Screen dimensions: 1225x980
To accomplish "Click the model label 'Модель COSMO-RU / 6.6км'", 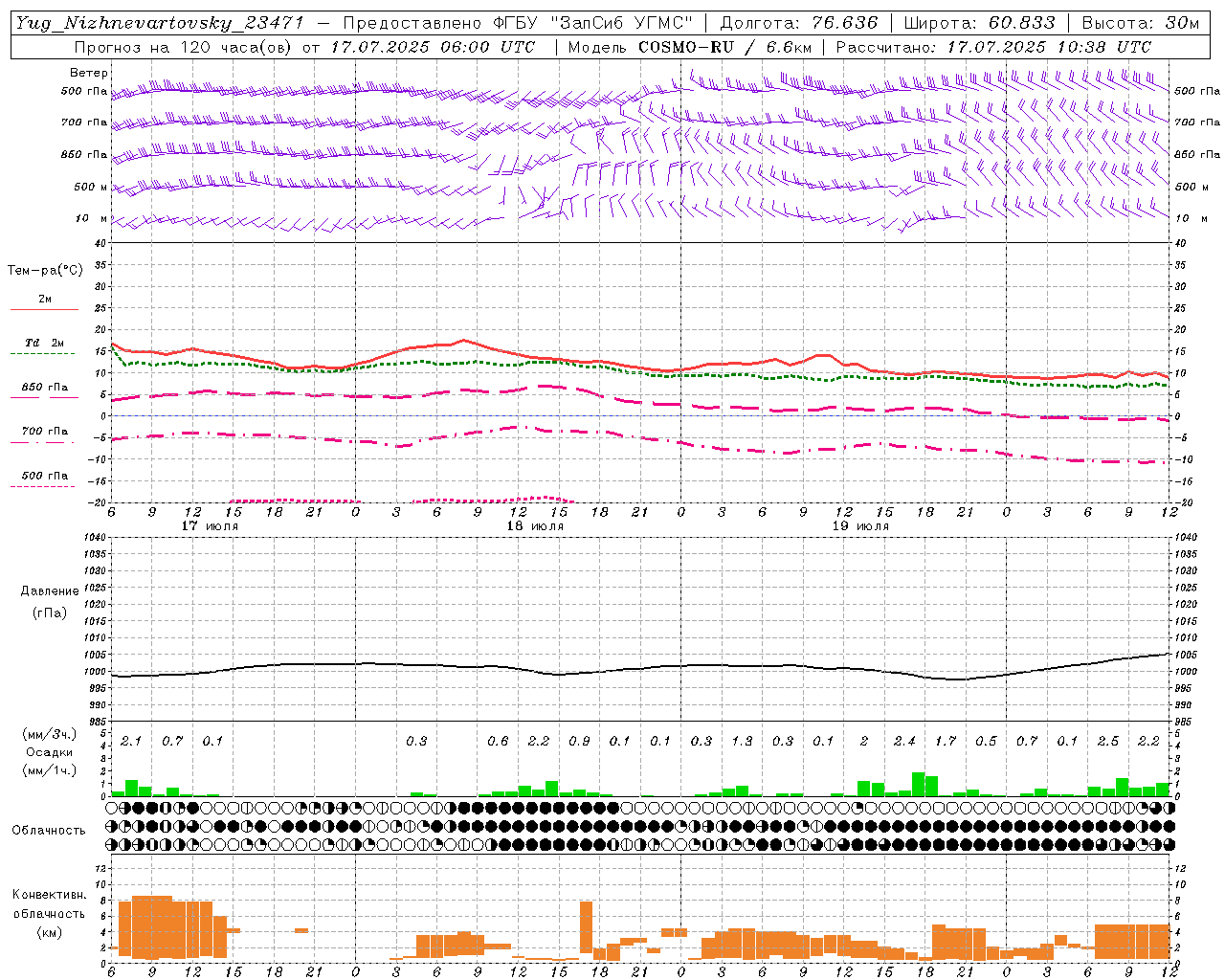I will [x=690, y=47].
